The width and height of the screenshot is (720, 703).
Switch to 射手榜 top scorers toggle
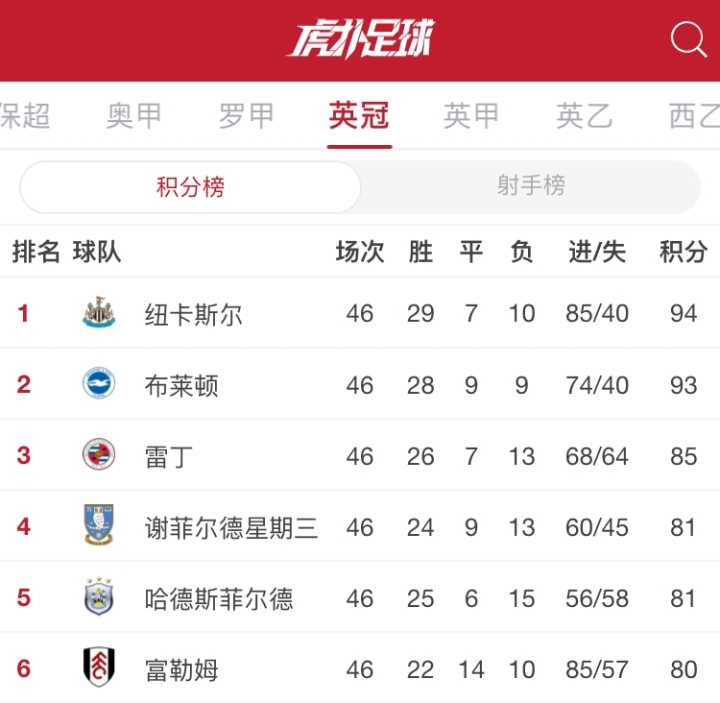coord(531,186)
